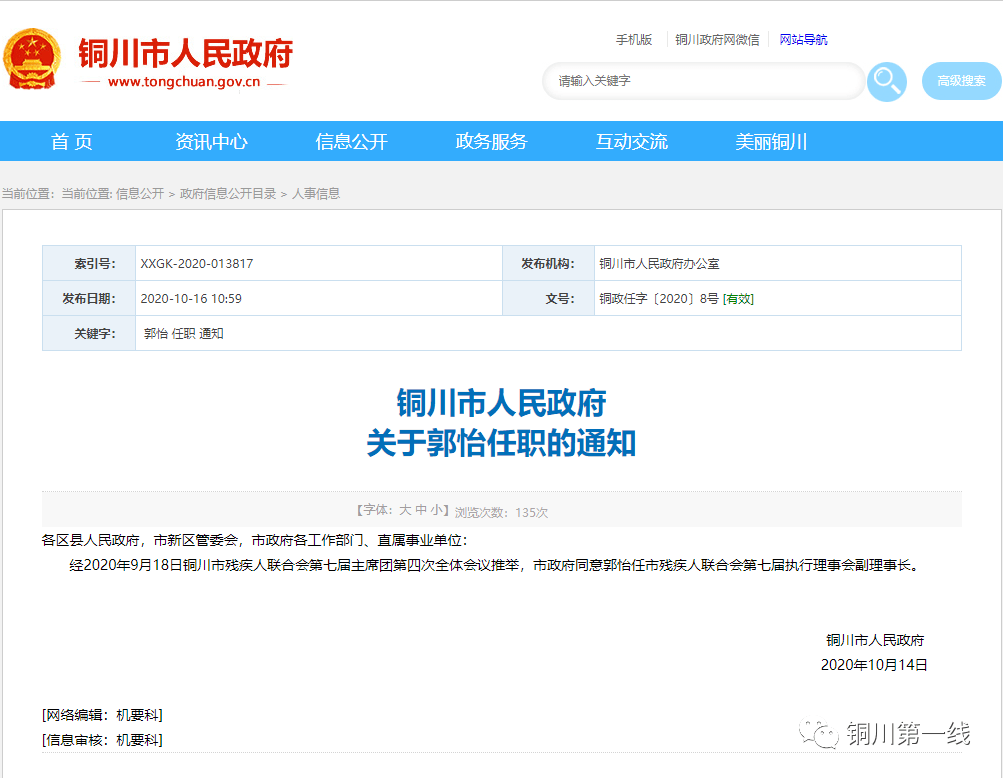Click the magnifier search icon button
Viewport: 1003px width, 778px height.
(887, 81)
